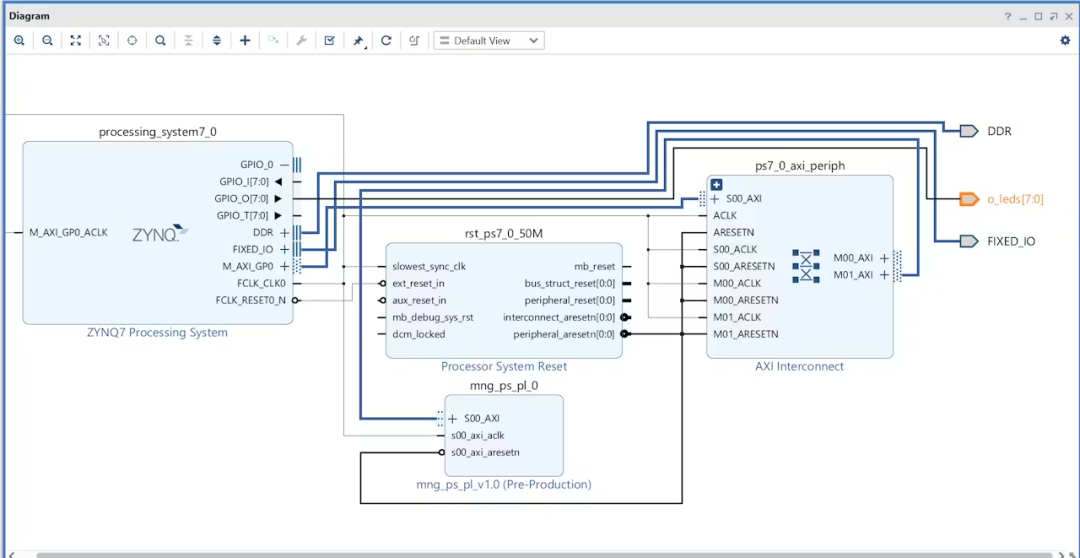
Task: Select the mb_debug_sys_rst pin
Action: [x=433, y=317]
